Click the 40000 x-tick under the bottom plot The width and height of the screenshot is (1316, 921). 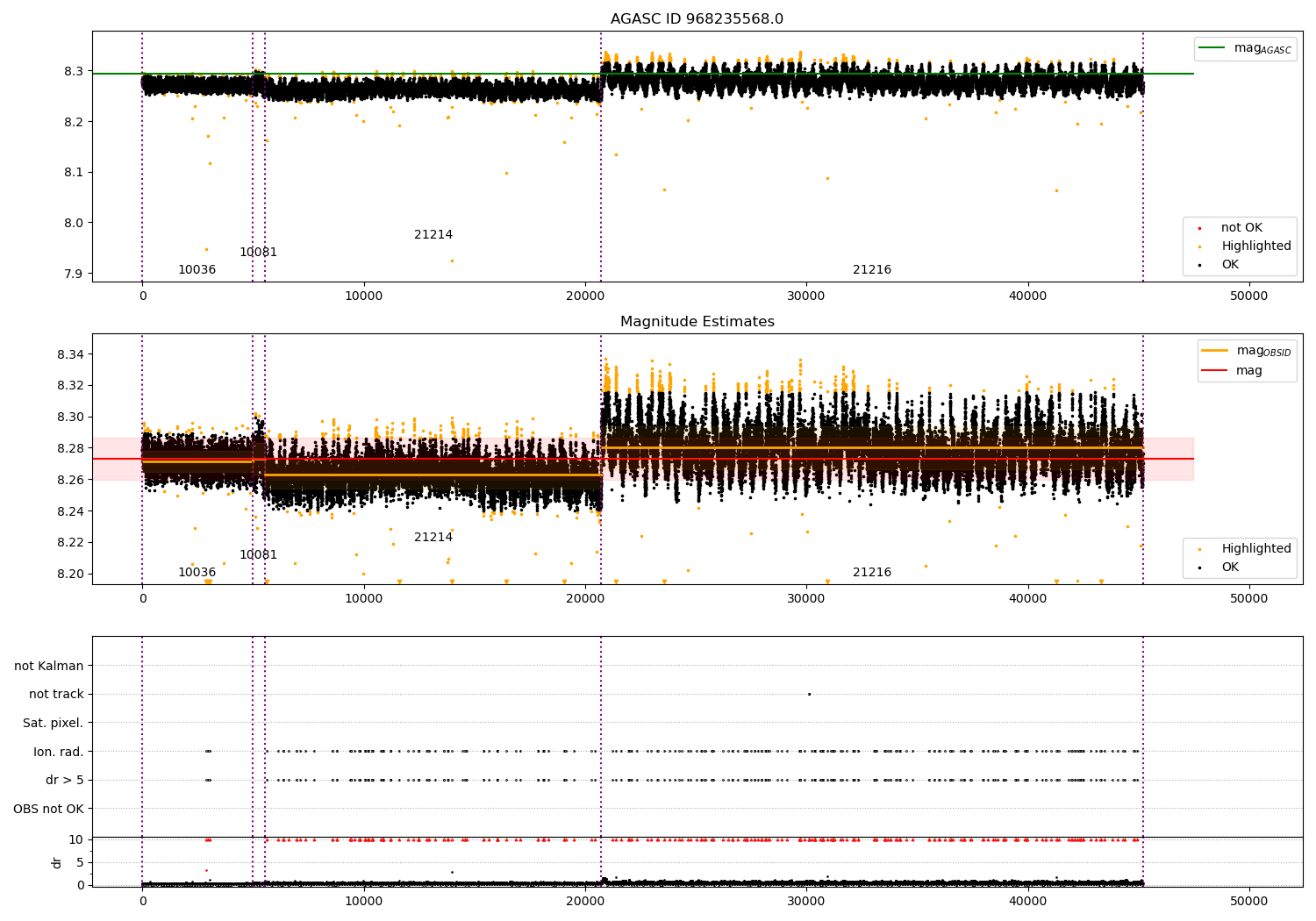[x=1027, y=901]
